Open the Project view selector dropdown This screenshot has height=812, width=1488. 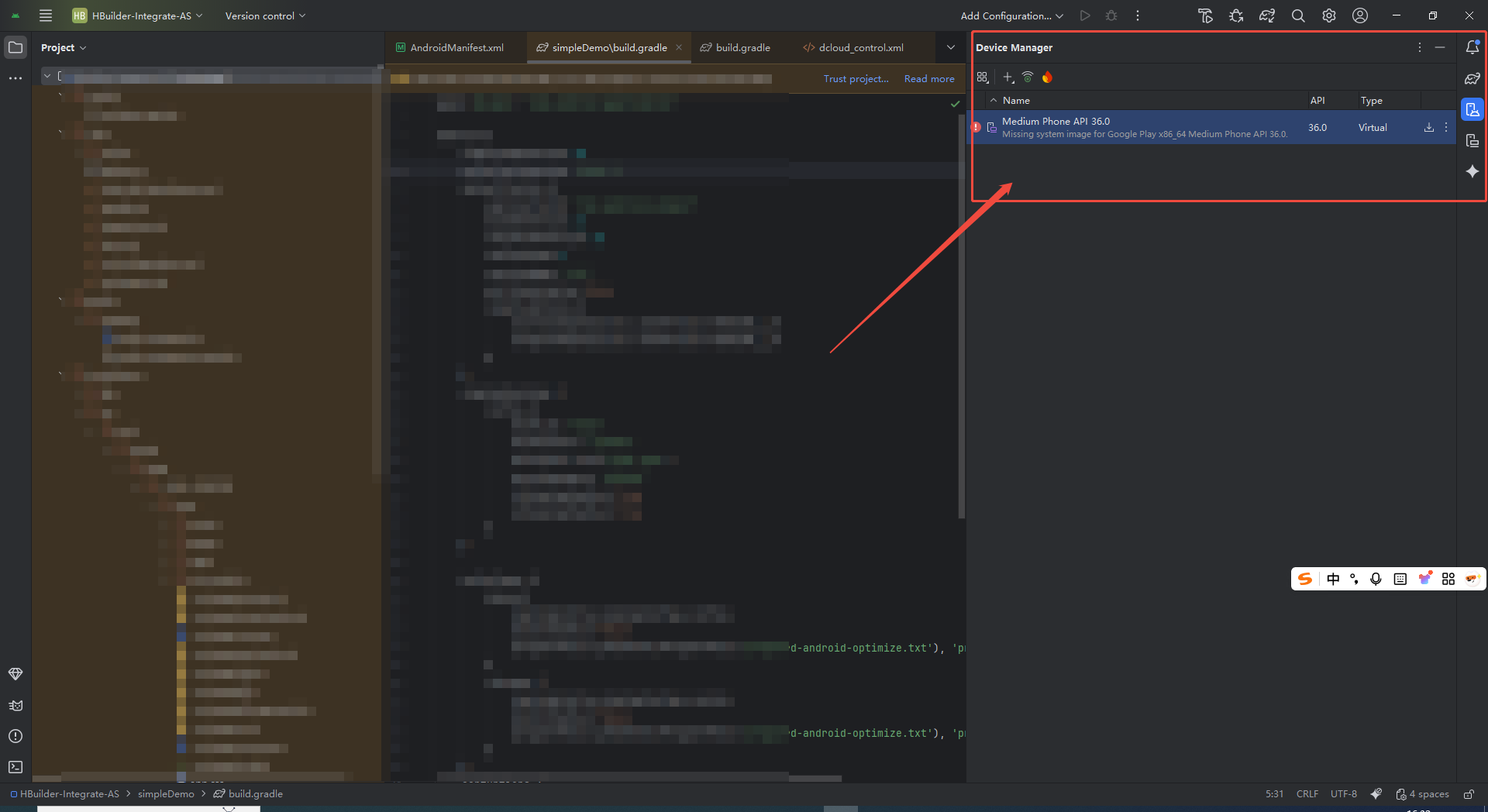[x=64, y=47]
